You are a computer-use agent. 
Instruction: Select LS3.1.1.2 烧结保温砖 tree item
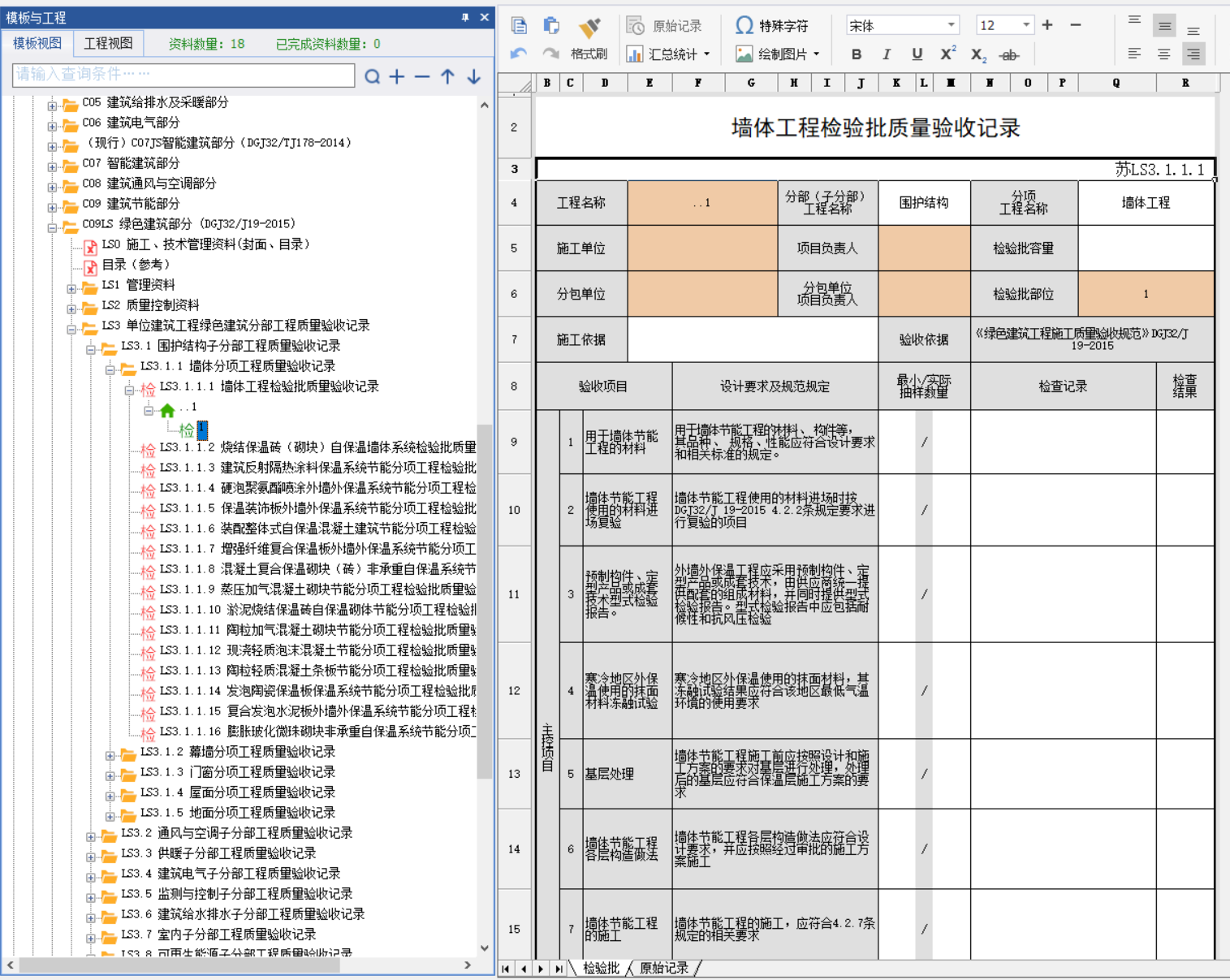click(317, 447)
